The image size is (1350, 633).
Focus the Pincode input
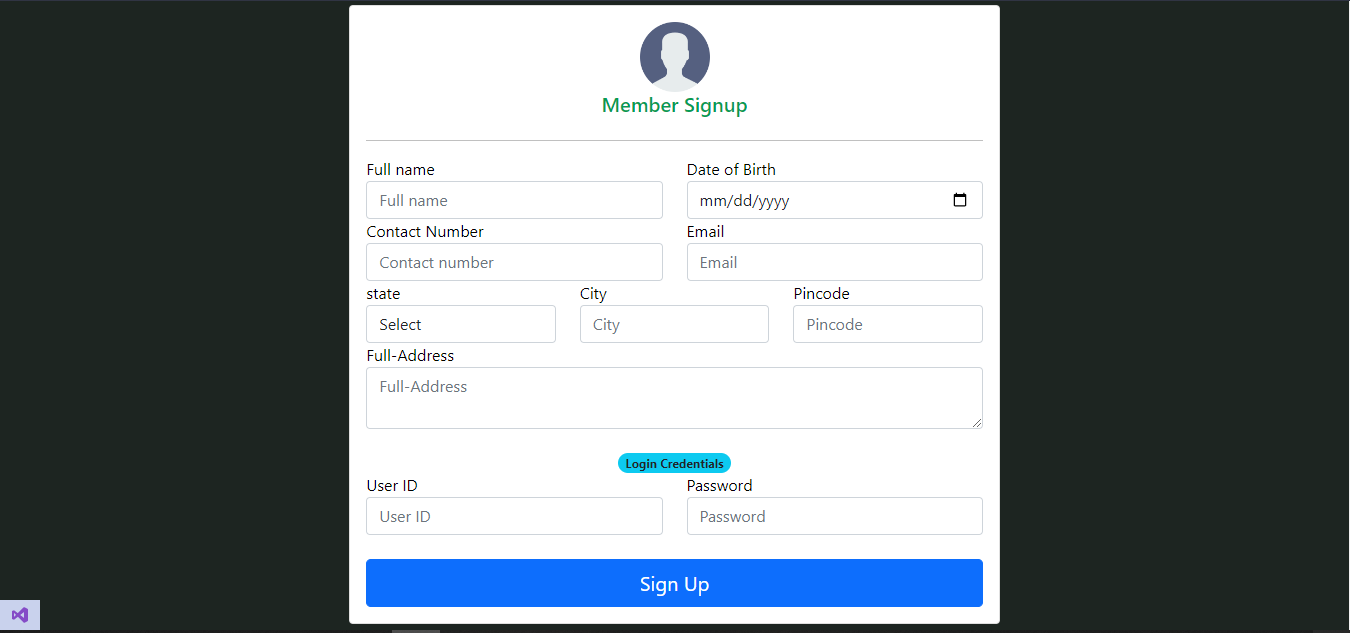click(x=887, y=324)
